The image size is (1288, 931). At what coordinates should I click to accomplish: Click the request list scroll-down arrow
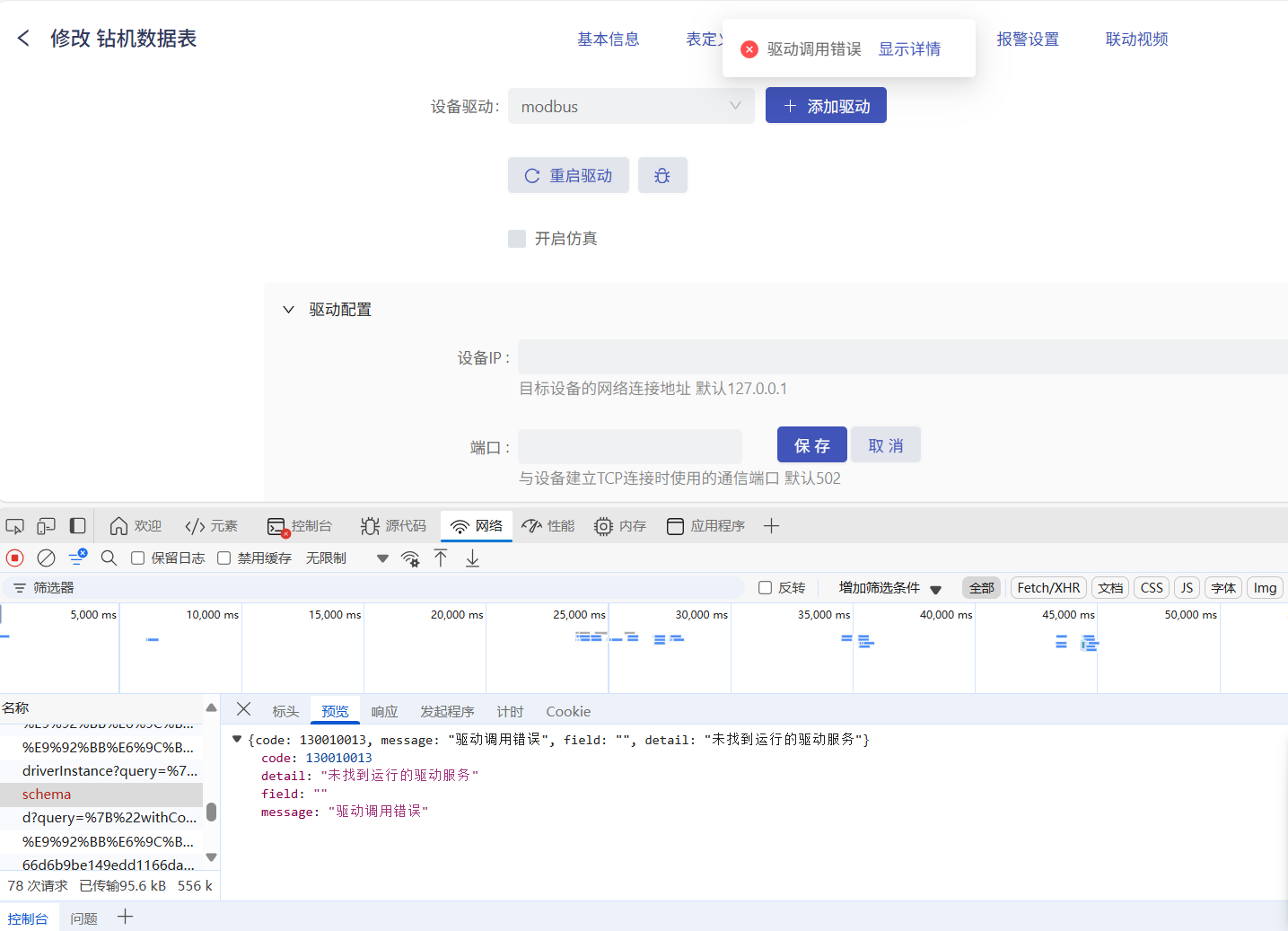pyautogui.click(x=211, y=857)
